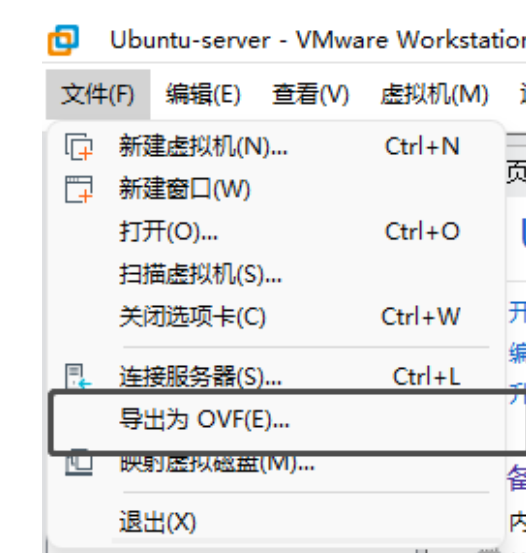Choose 打开(O)... from the file menu

[x=275, y=232]
